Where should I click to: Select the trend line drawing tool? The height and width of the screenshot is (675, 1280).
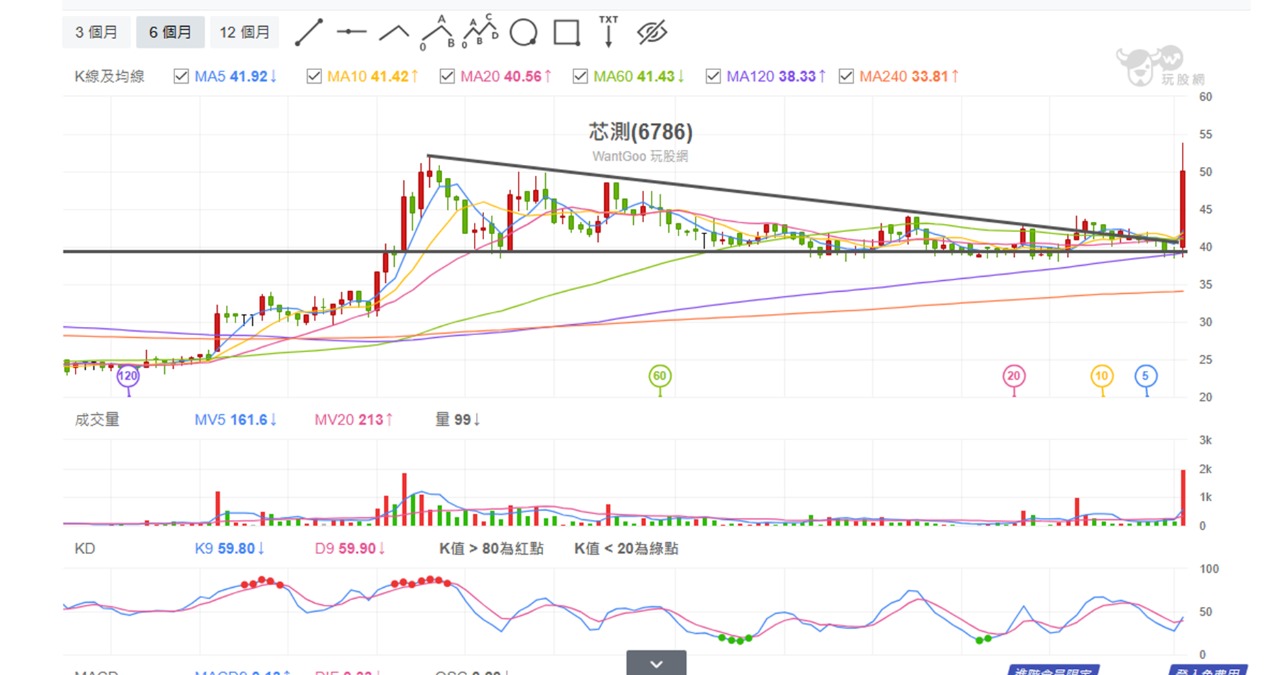(x=309, y=32)
